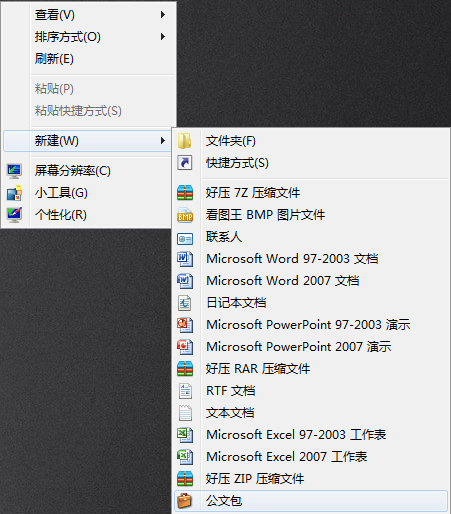Click the contact card icon beside 联系人
Image resolution: width=451 pixels, height=514 pixels.
(185, 238)
